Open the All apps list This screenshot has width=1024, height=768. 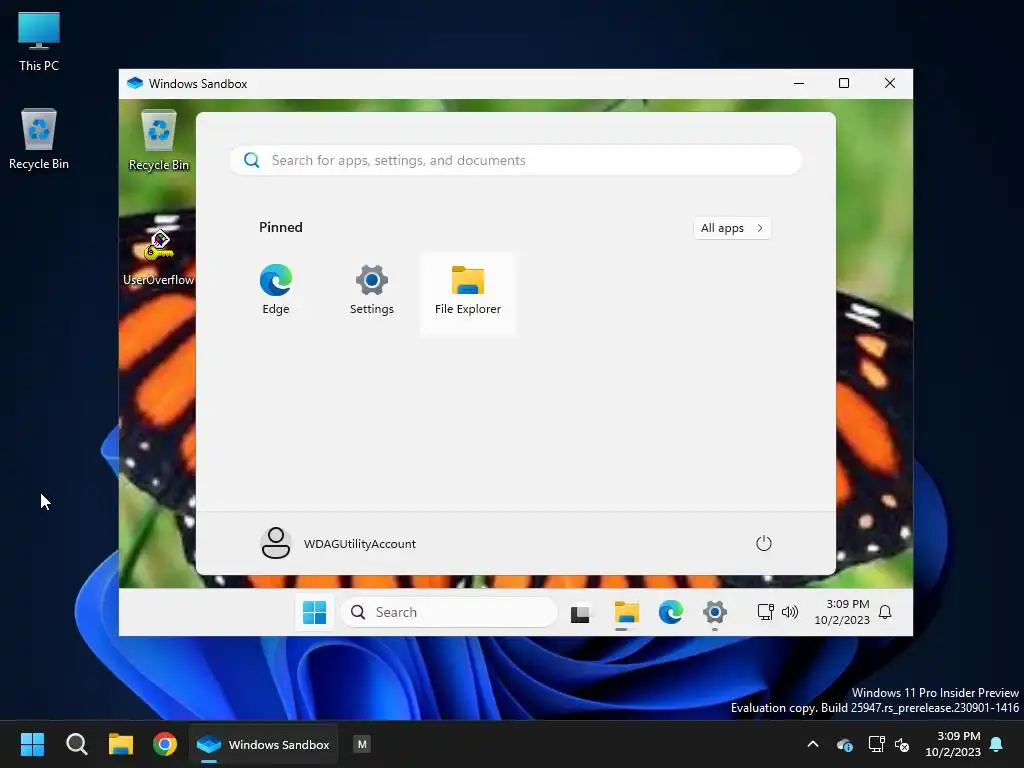click(731, 228)
